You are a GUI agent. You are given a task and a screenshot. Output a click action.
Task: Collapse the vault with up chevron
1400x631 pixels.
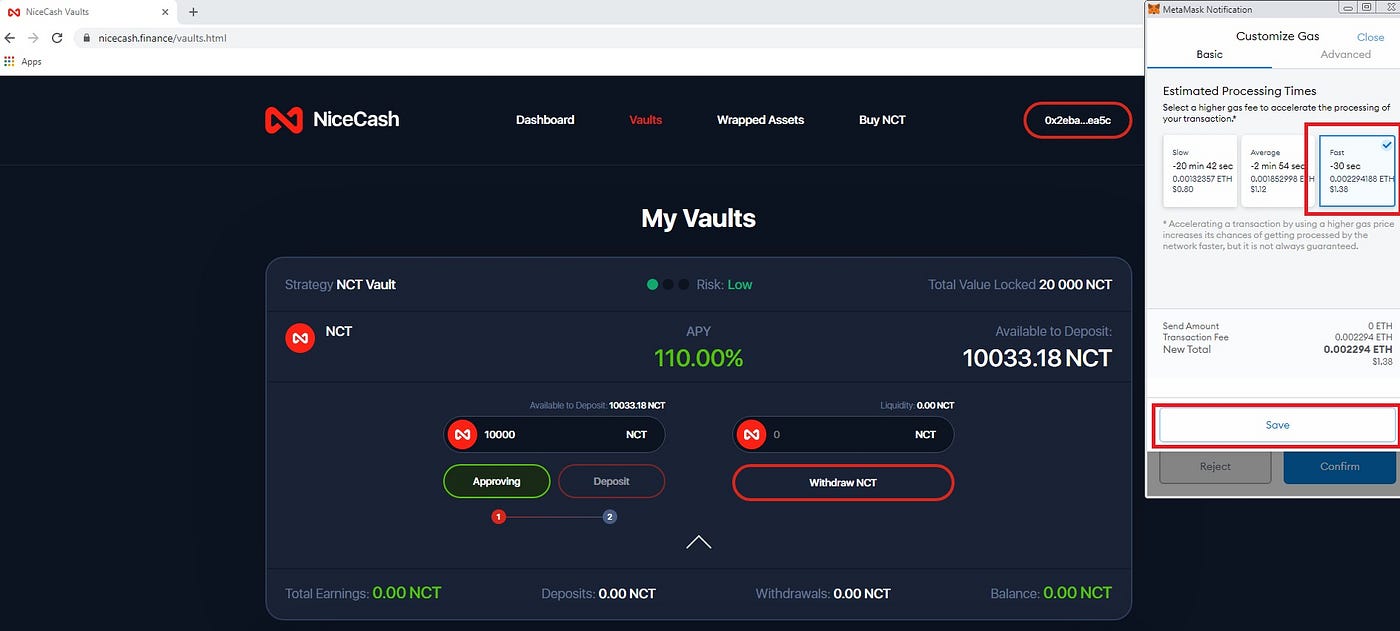tap(698, 542)
